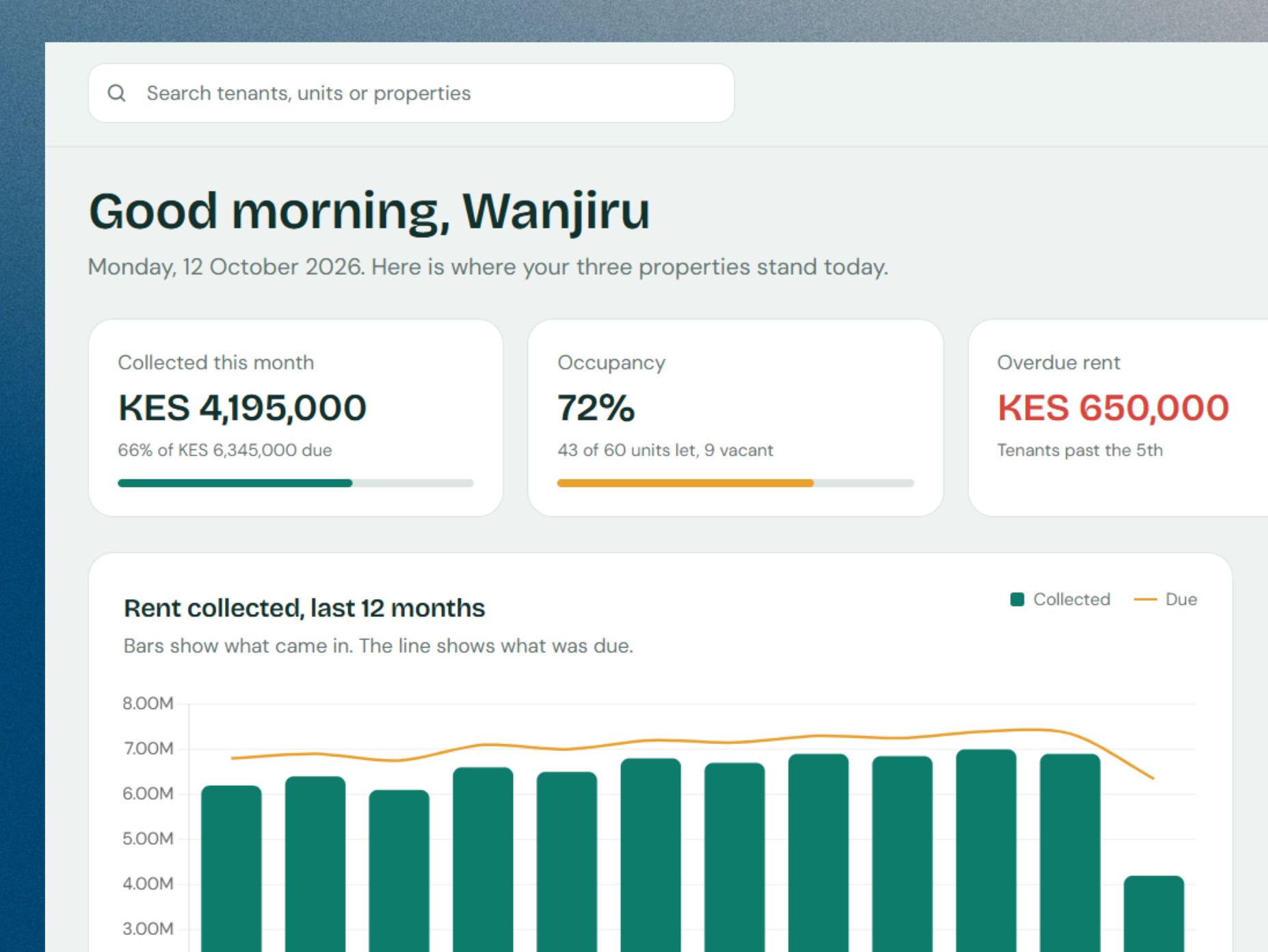1268x952 pixels.
Task: Click the 'Good morning, Wanjiru' heading
Action: point(369,211)
